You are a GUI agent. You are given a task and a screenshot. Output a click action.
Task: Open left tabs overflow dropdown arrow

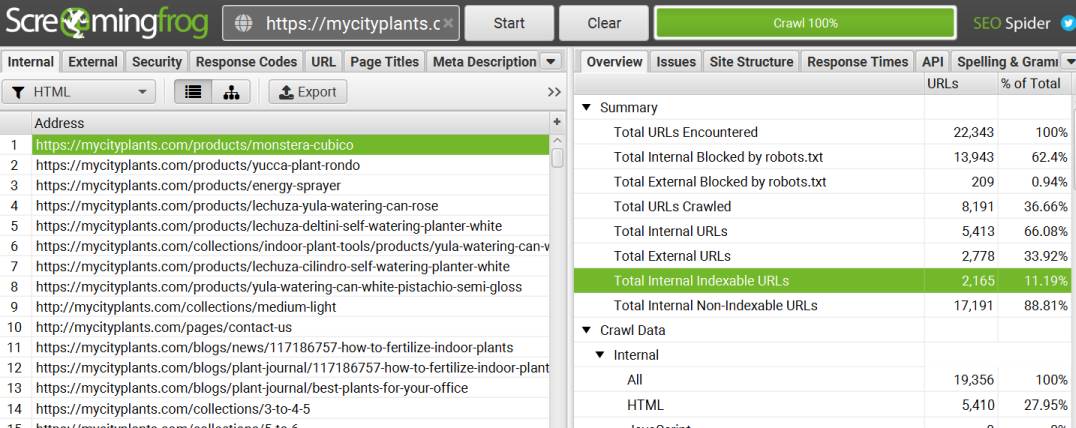(550, 62)
